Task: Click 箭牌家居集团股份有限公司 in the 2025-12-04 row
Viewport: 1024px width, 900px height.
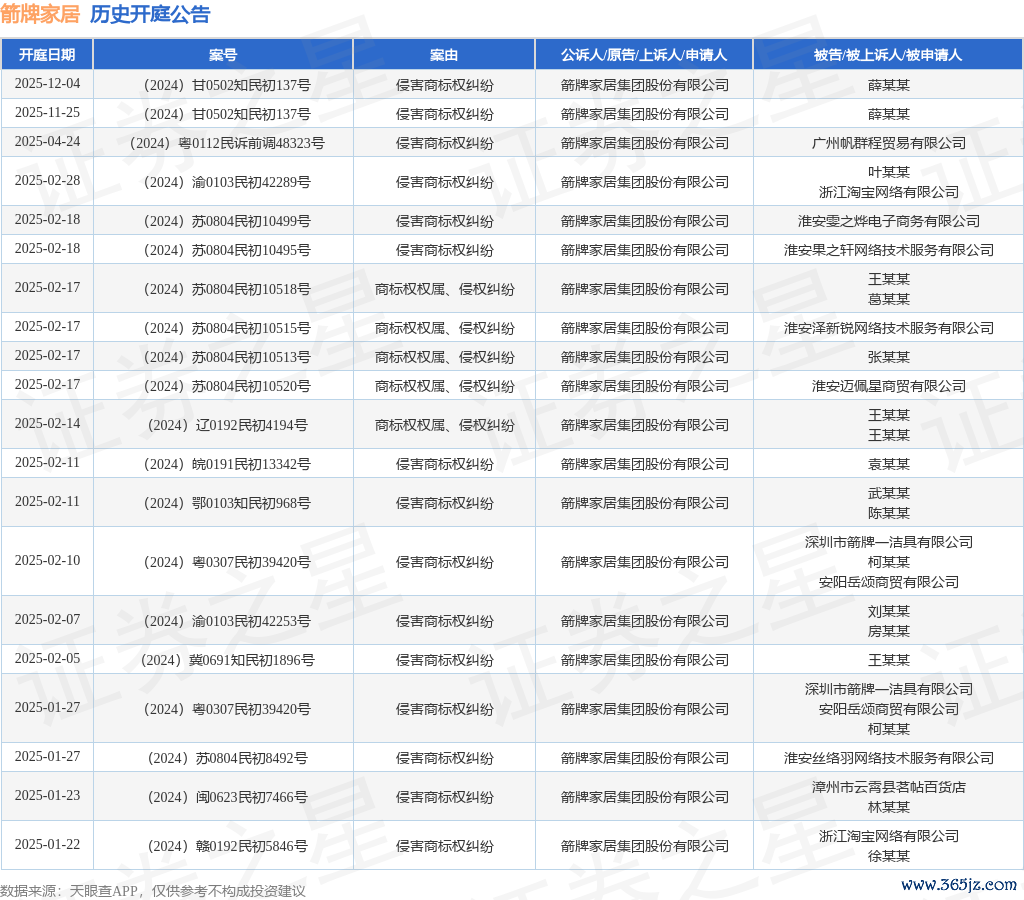Action: 644,85
